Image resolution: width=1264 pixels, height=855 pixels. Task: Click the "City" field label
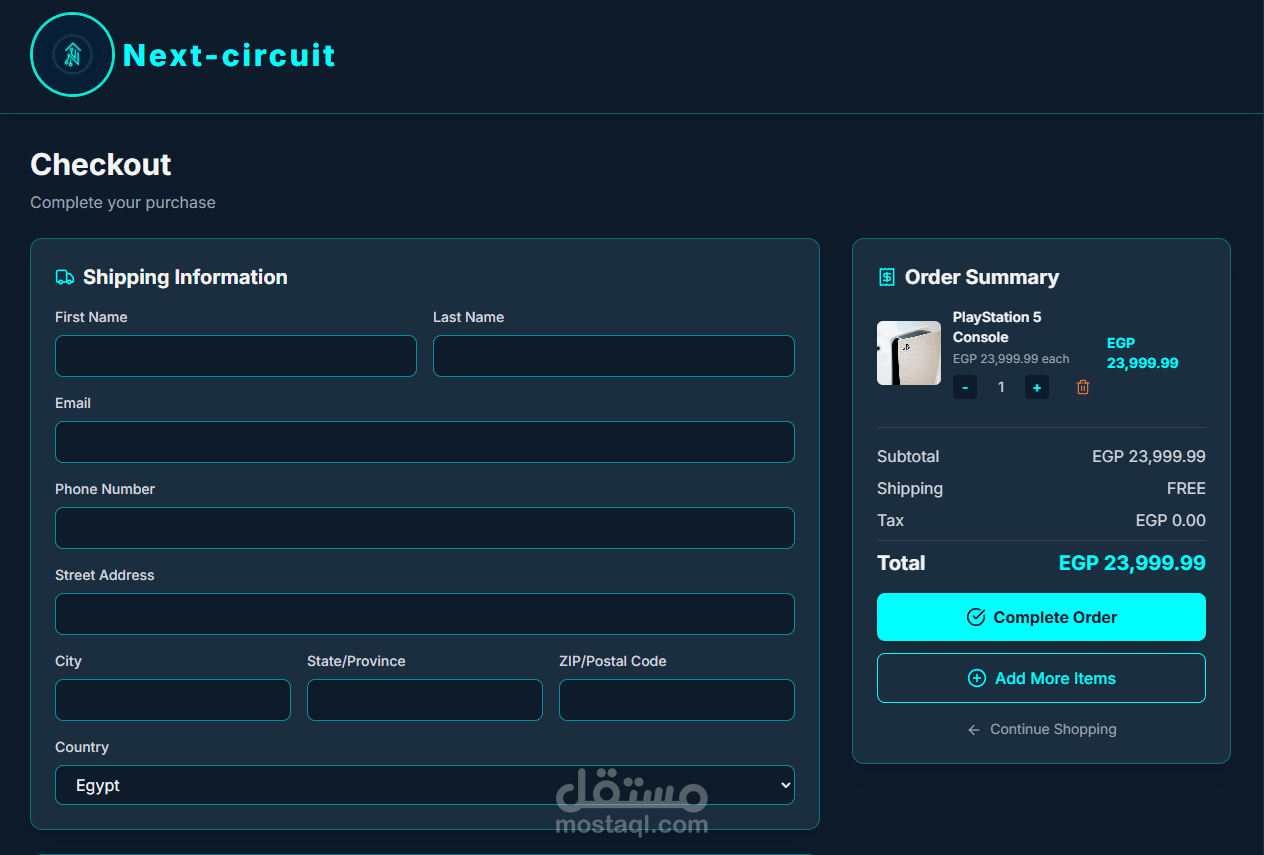(x=68, y=661)
